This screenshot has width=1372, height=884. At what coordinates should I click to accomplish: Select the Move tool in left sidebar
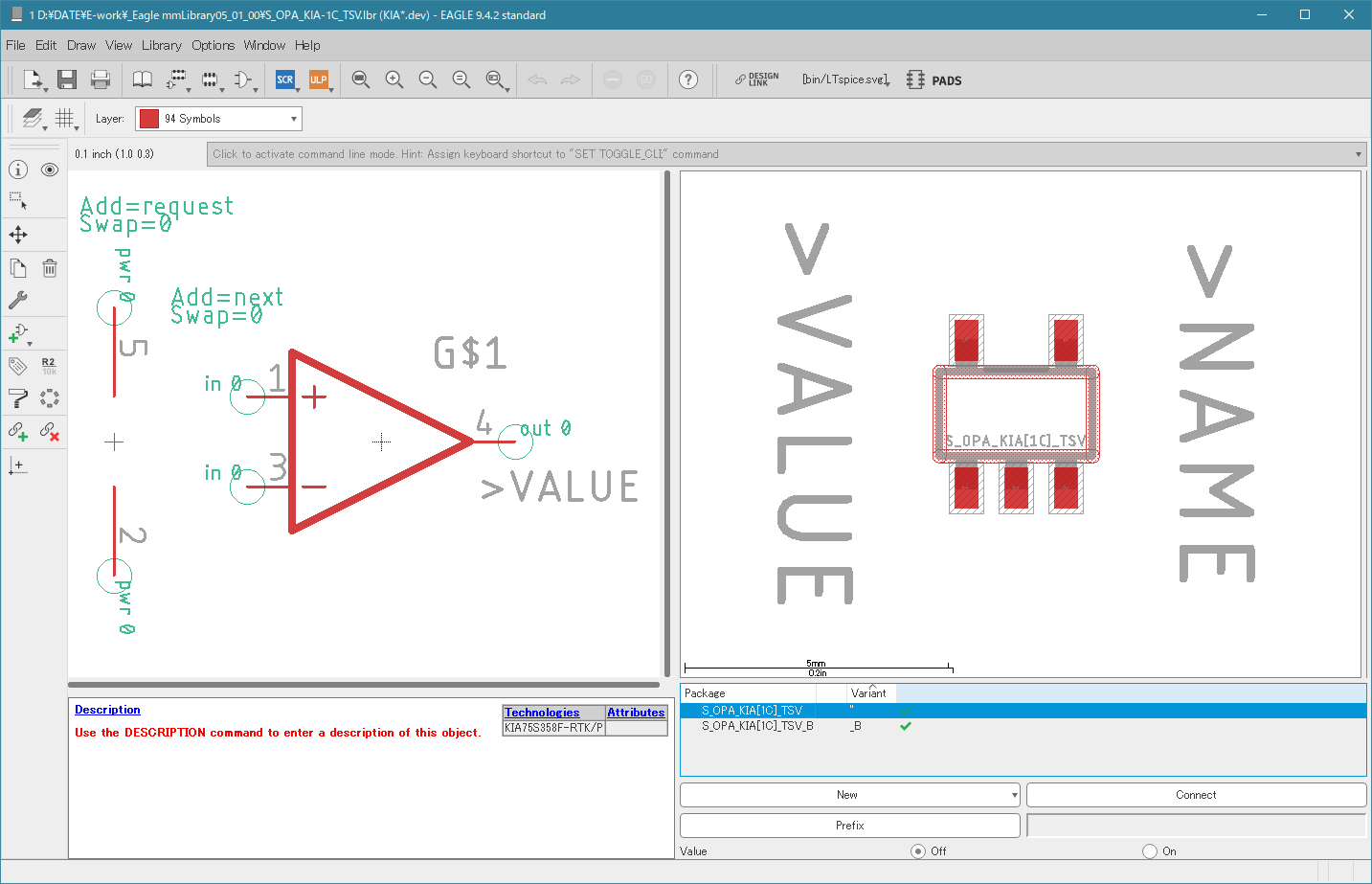click(18, 235)
